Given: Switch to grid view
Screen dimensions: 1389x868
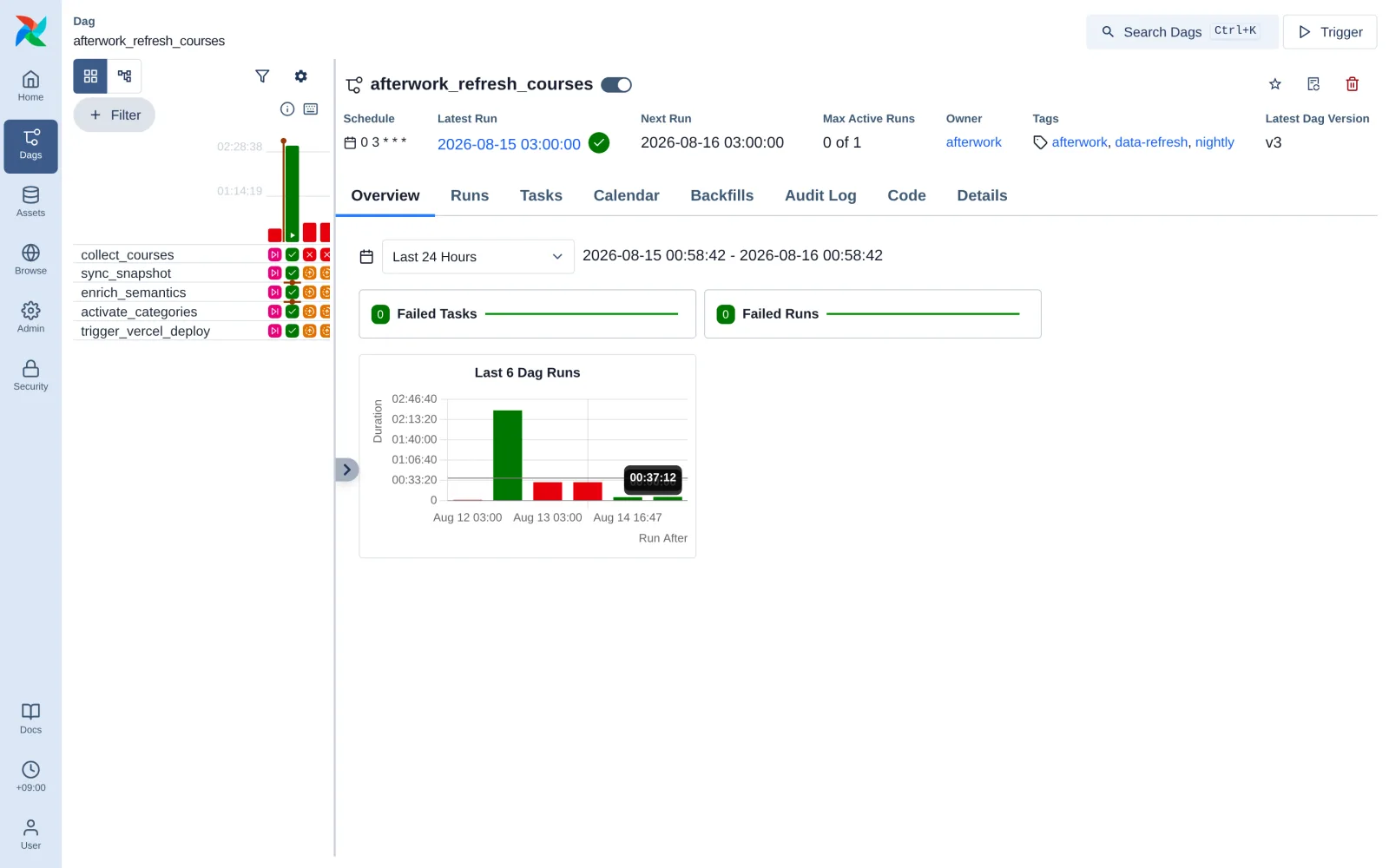Looking at the screenshot, I should coord(90,76).
